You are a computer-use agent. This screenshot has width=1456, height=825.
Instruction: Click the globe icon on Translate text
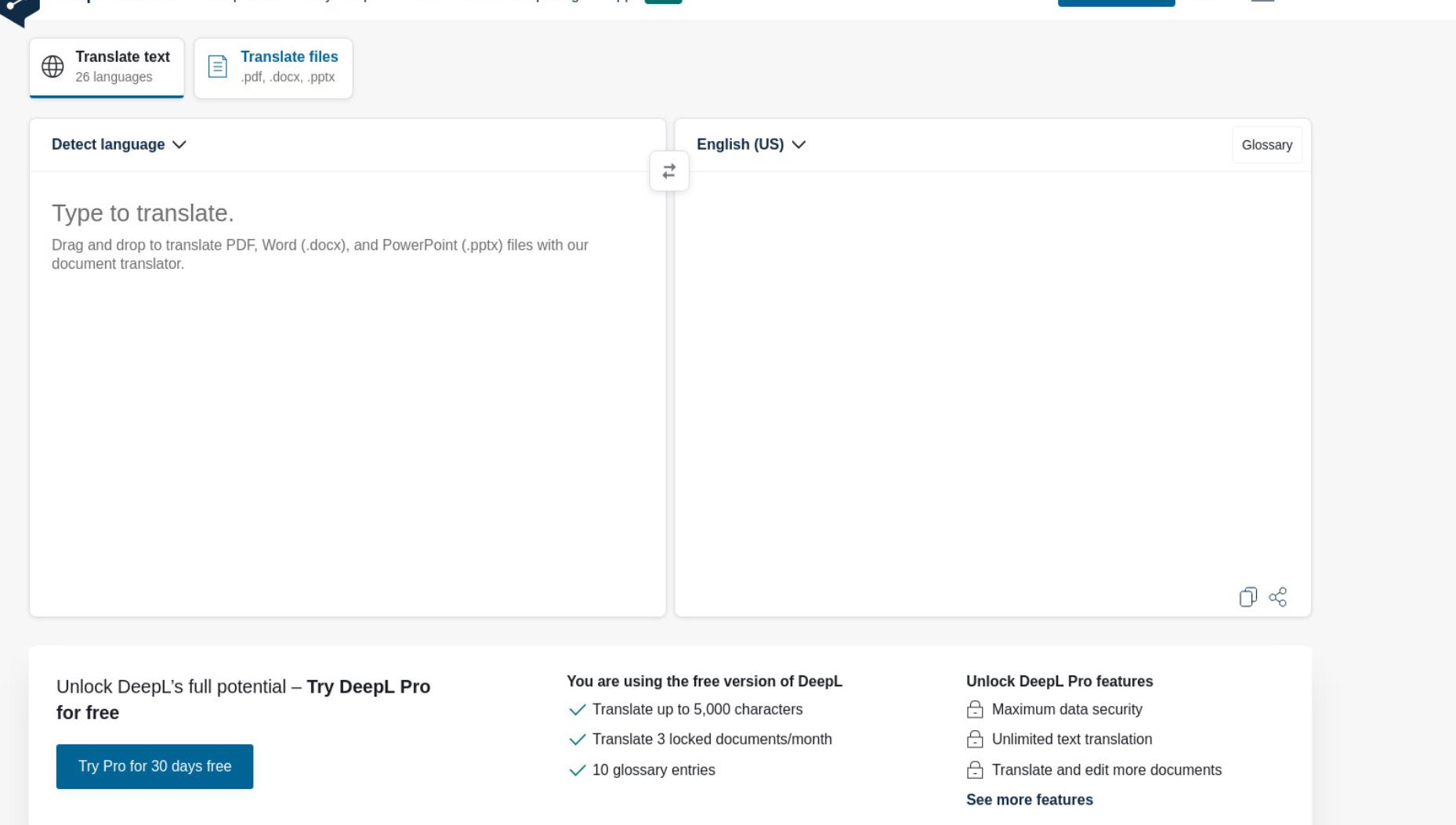point(53,67)
